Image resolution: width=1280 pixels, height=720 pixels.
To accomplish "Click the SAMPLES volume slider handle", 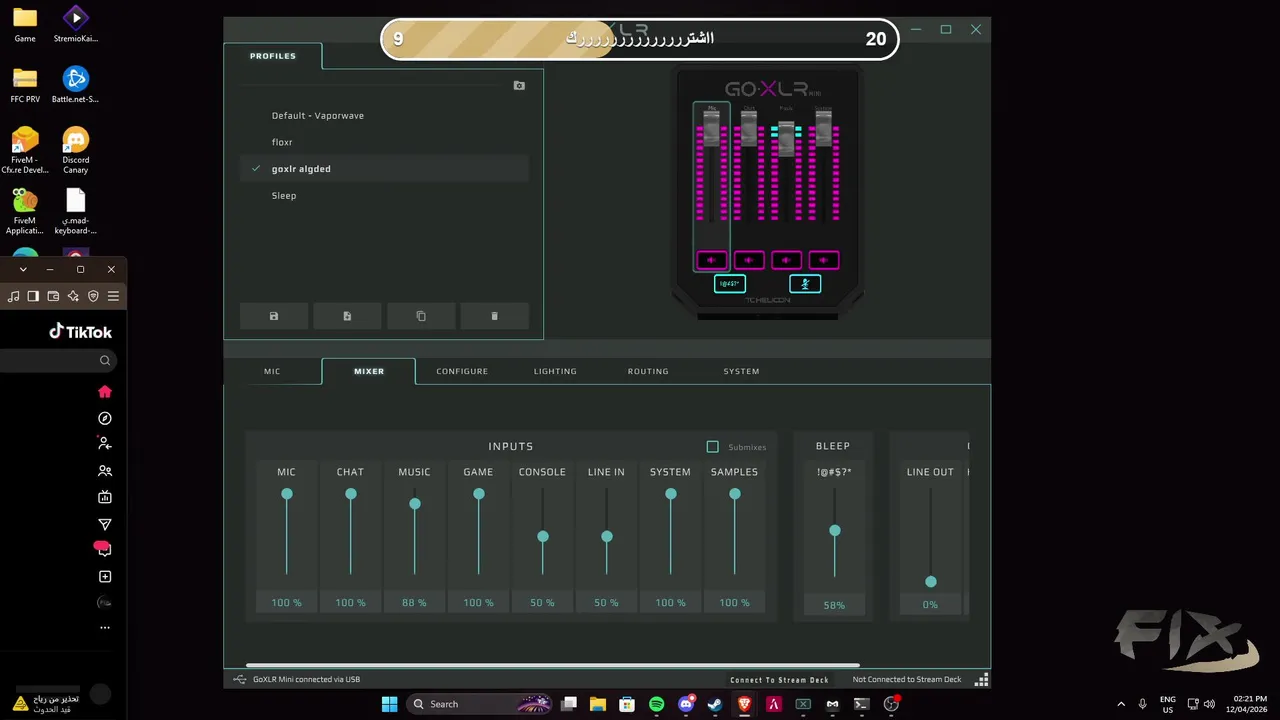I will click(x=735, y=494).
